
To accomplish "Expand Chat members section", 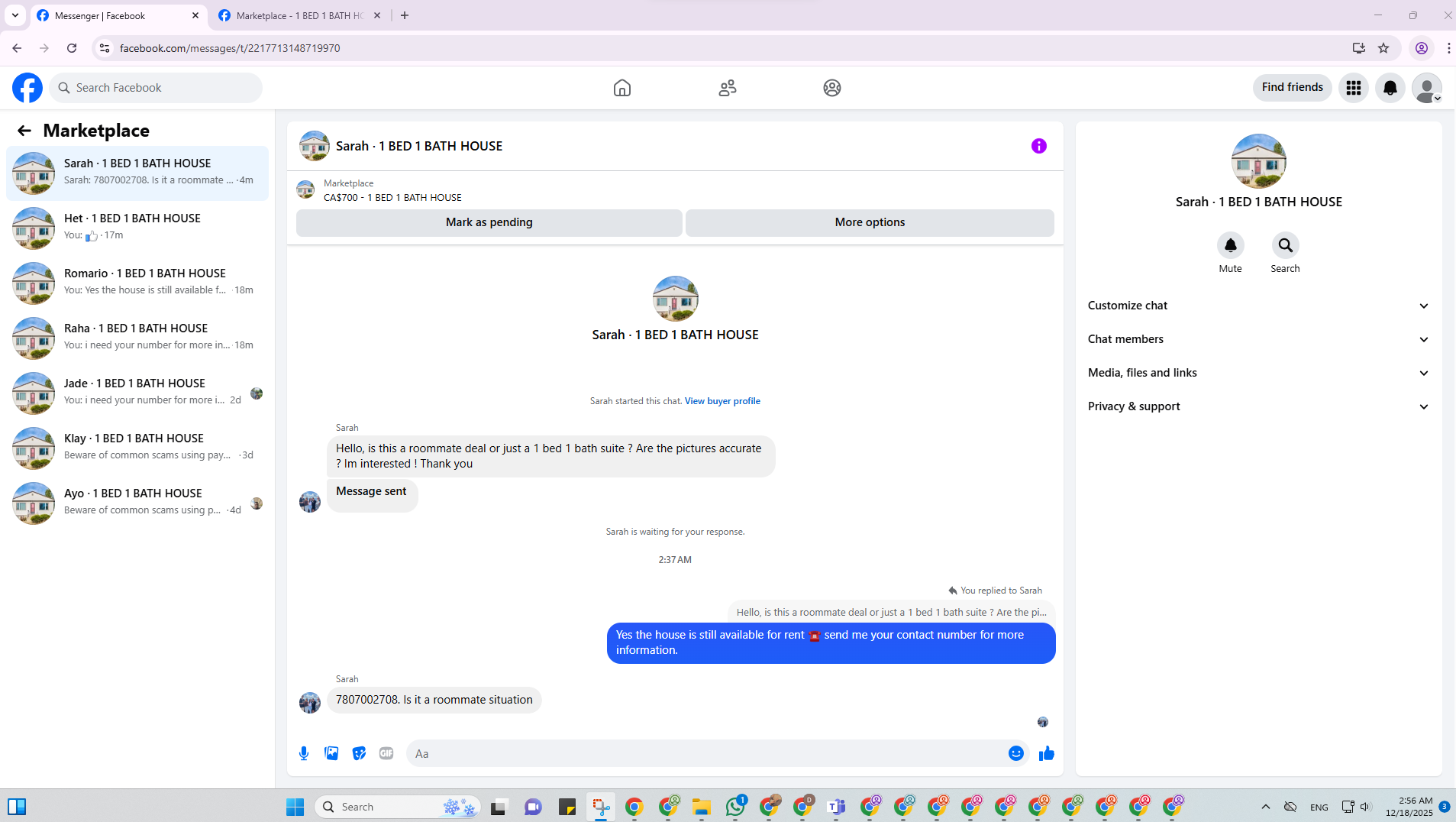I will tap(1258, 339).
